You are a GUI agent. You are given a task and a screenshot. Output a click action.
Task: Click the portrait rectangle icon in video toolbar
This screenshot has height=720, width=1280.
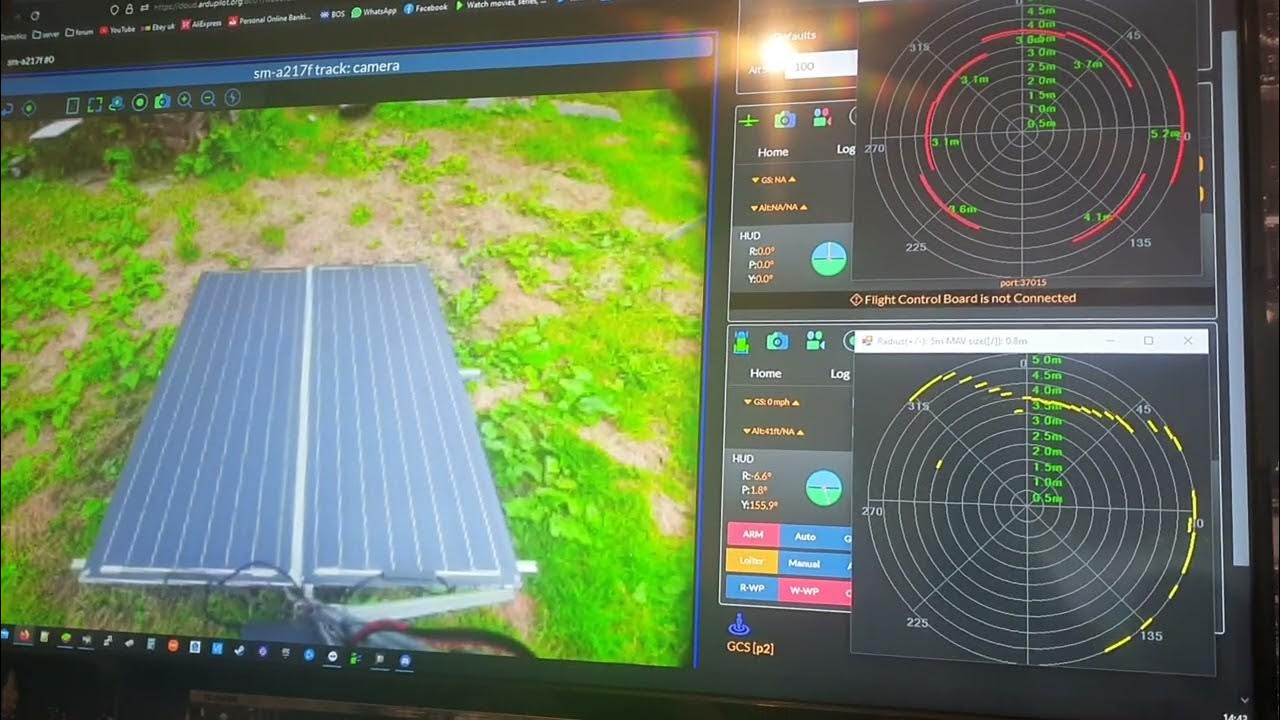(x=72, y=105)
